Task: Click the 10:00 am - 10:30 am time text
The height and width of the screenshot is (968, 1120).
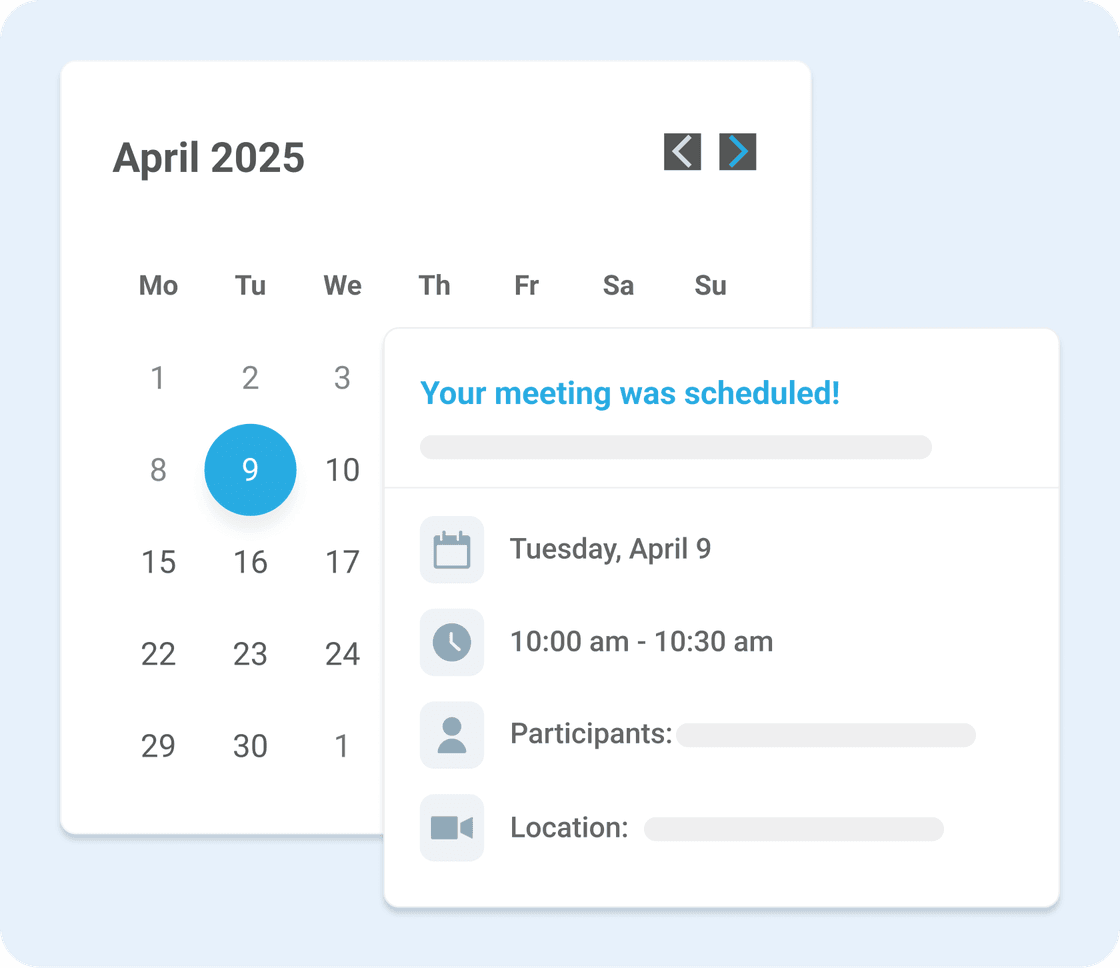Action: point(641,642)
